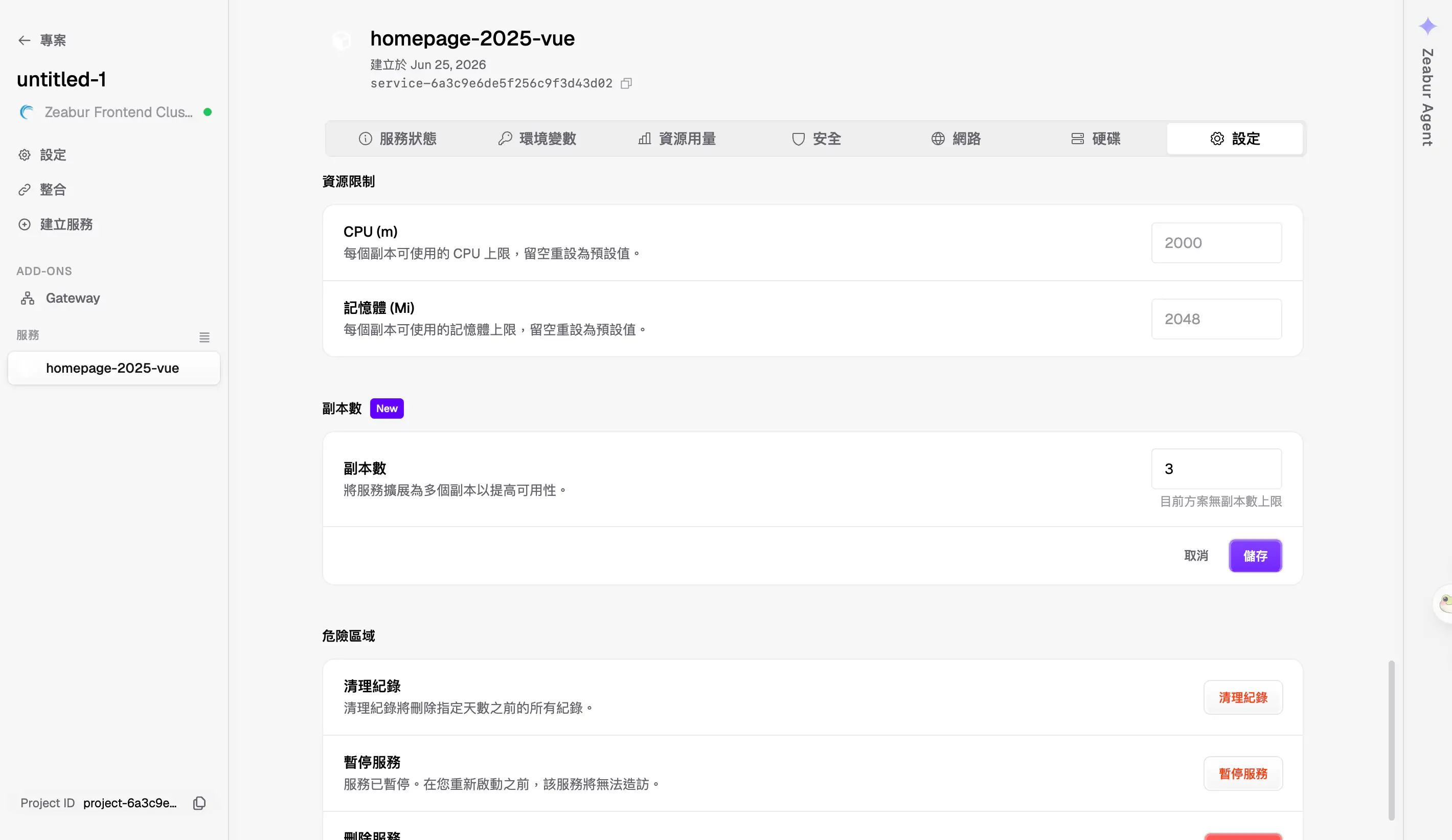This screenshot has width=1452, height=840.
Task: Save the replica count with 儲存
Action: click(x=1255, y=556)
